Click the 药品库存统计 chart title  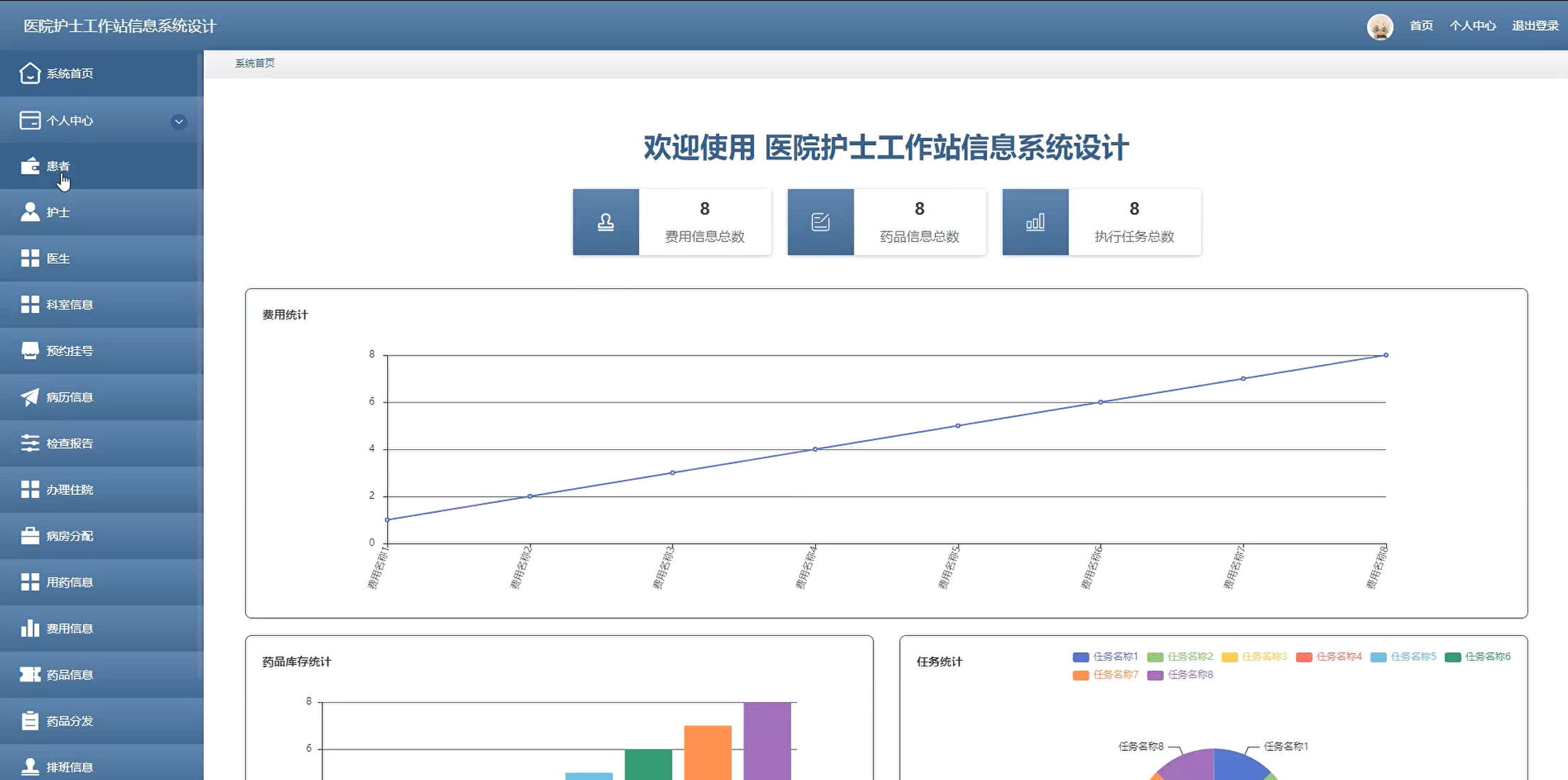(x=296, y=661)
